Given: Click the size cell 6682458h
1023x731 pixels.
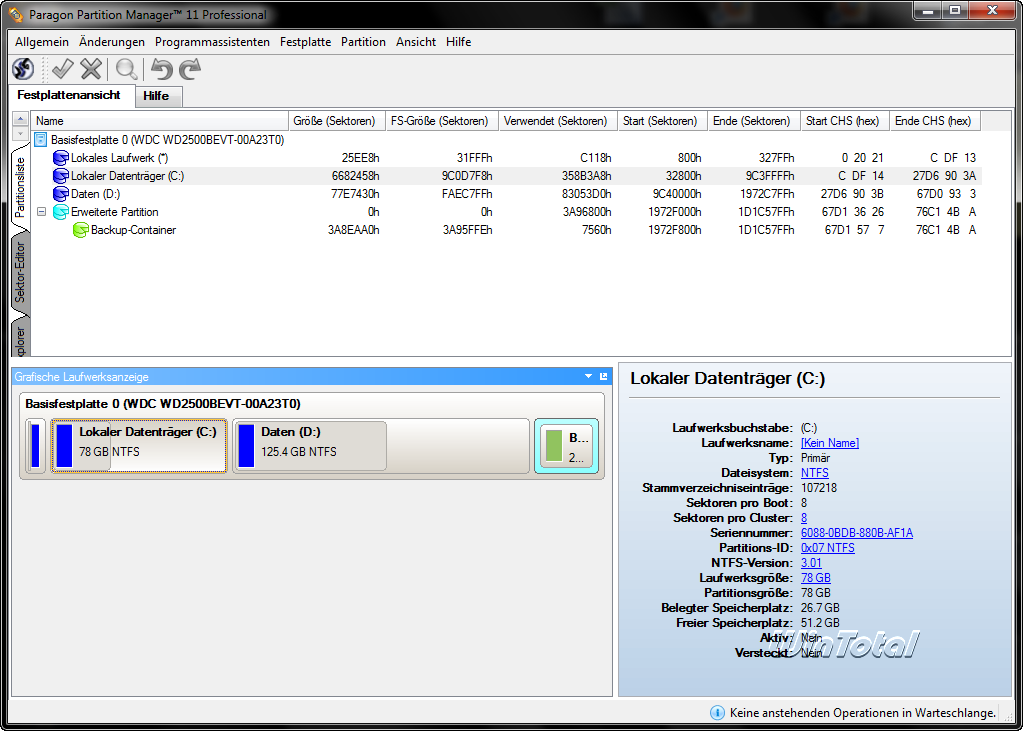Looking at the screenshot, I should (x=356, y=176).
